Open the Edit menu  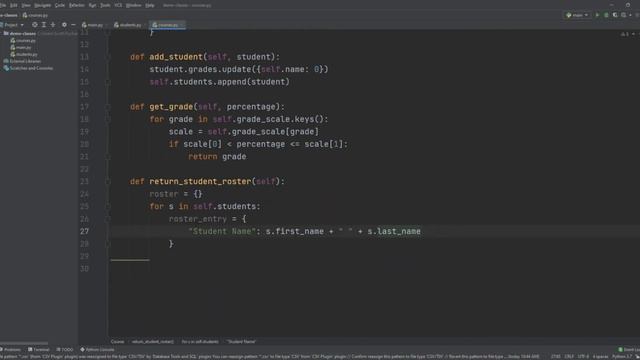coord(13,5)
